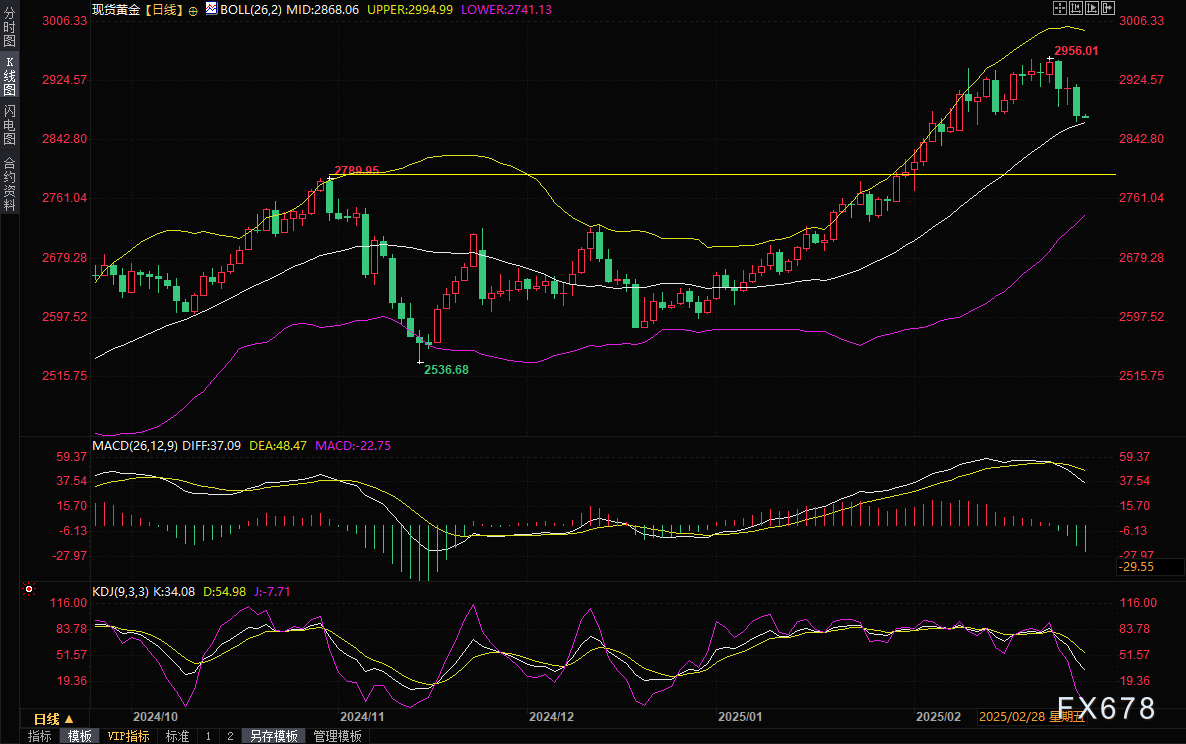The image size is (1186, 744).
Task: Choose template number 1
Action: (x=208, y=736)
